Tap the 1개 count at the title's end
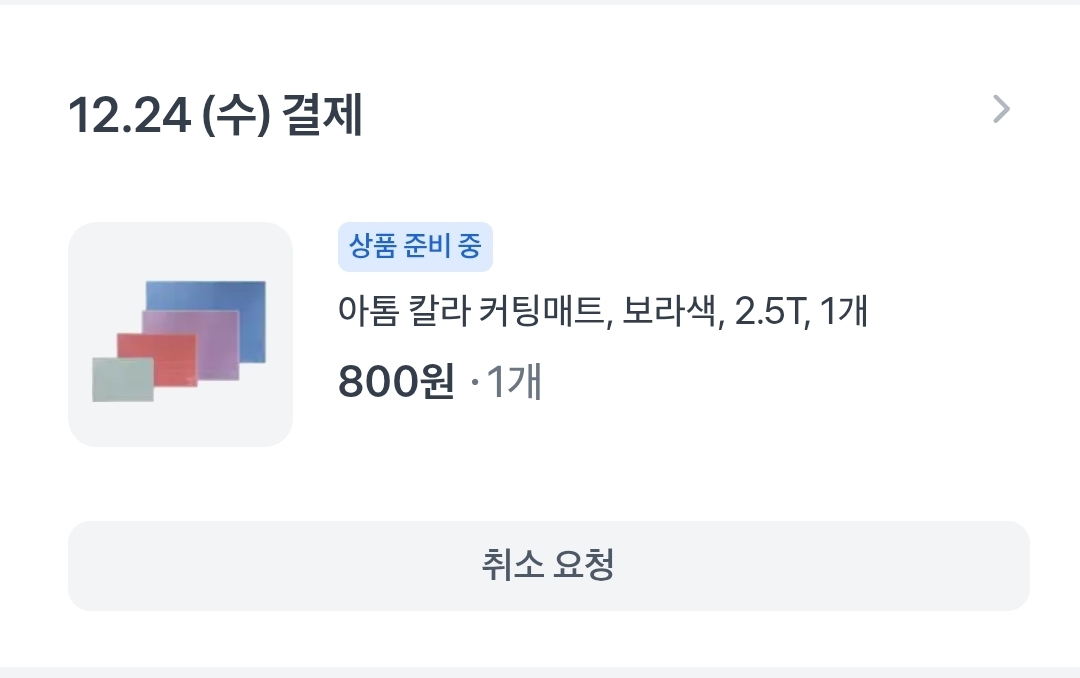This screenshot has height=678, width=1080. [844, 311]
